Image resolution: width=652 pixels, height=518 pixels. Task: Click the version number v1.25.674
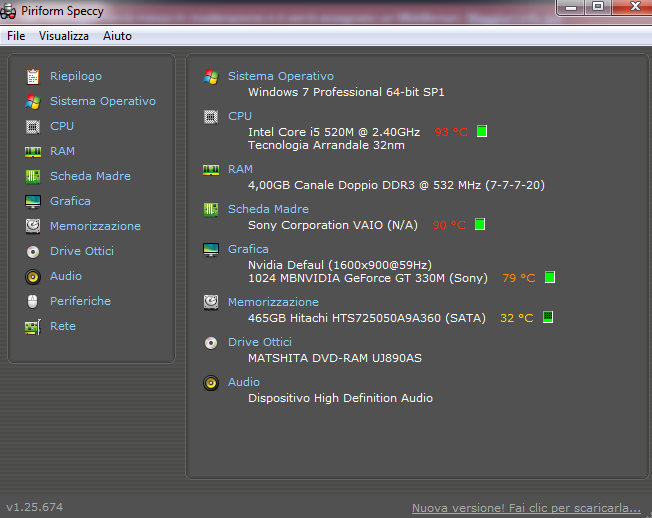(x=35, y=507)
